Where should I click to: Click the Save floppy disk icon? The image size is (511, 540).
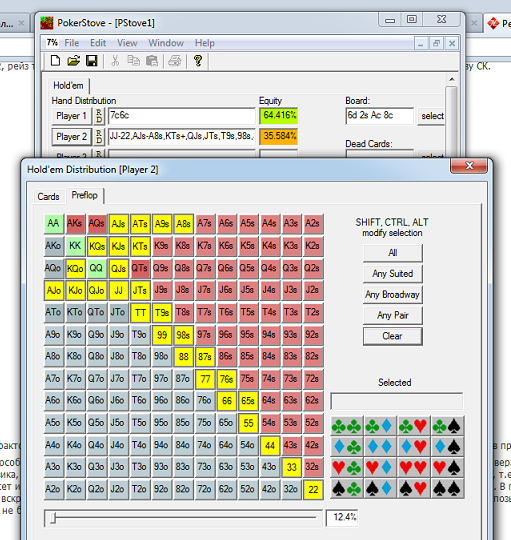tap(92, 61)
